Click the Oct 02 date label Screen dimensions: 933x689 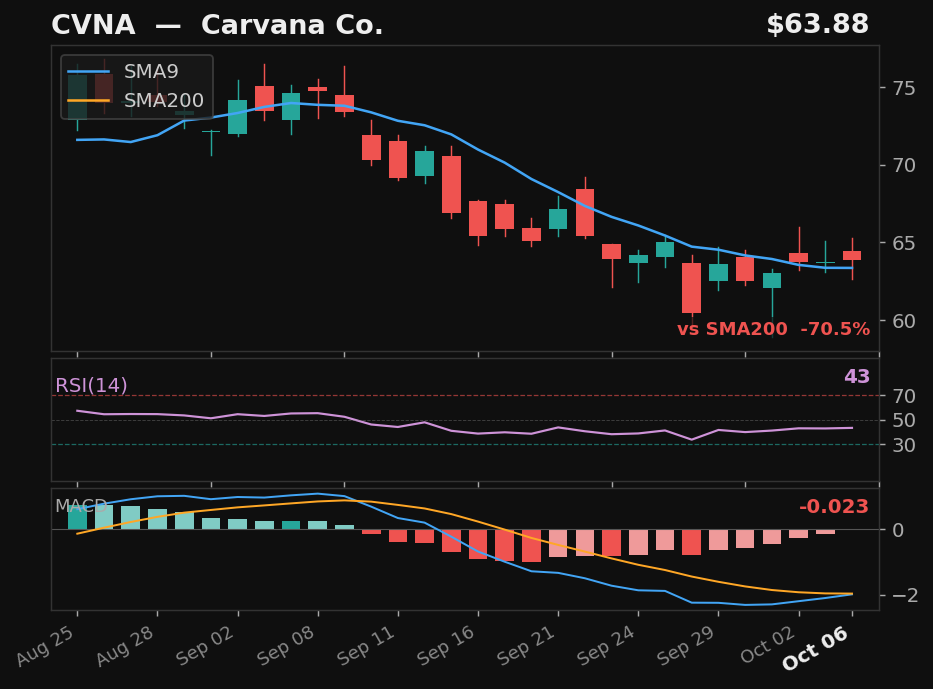[x=768, y=646]
